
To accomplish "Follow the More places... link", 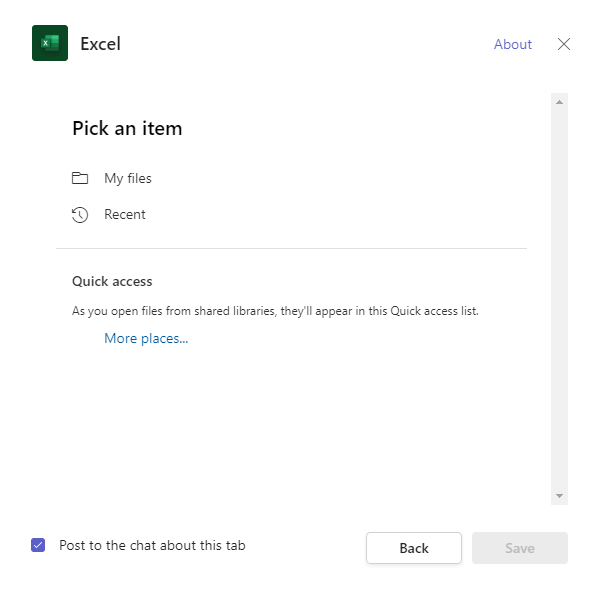I will click(146, 338).
